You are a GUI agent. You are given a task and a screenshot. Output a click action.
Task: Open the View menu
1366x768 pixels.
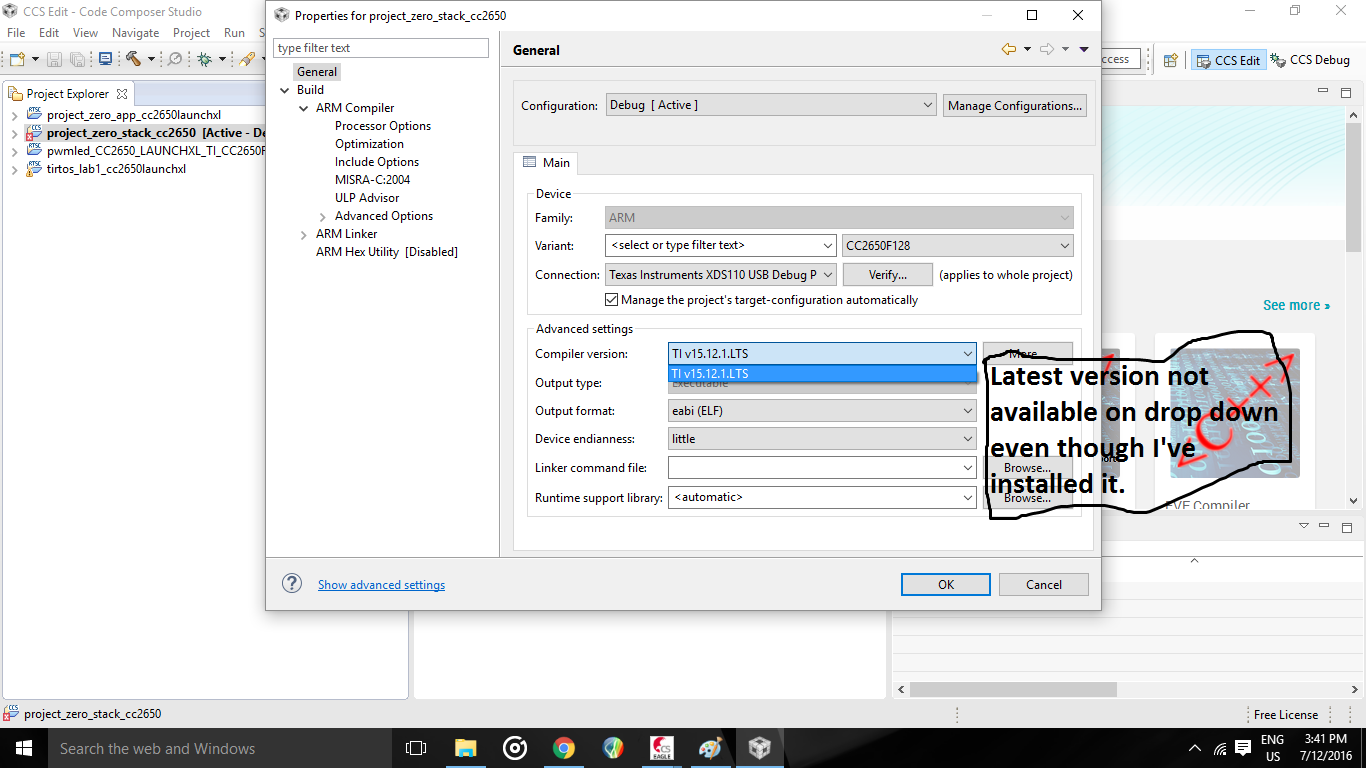[x=86, y=33]
